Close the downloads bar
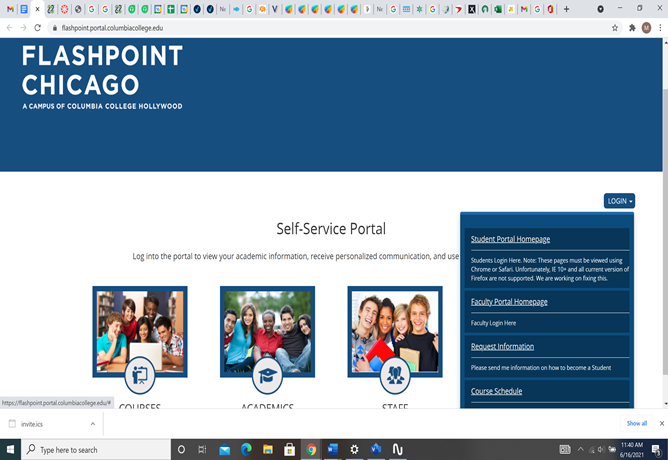Image resolution: width=668 pixels, height=460 pixels. click(x=662, y=423)
